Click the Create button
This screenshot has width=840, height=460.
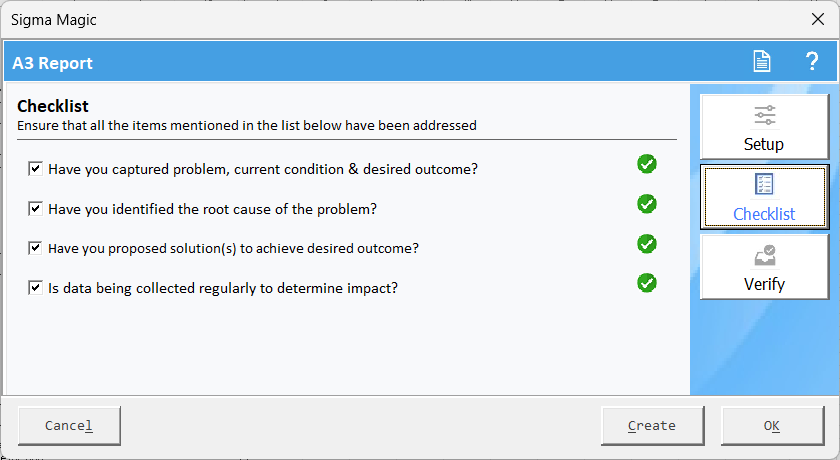[652, 425]
